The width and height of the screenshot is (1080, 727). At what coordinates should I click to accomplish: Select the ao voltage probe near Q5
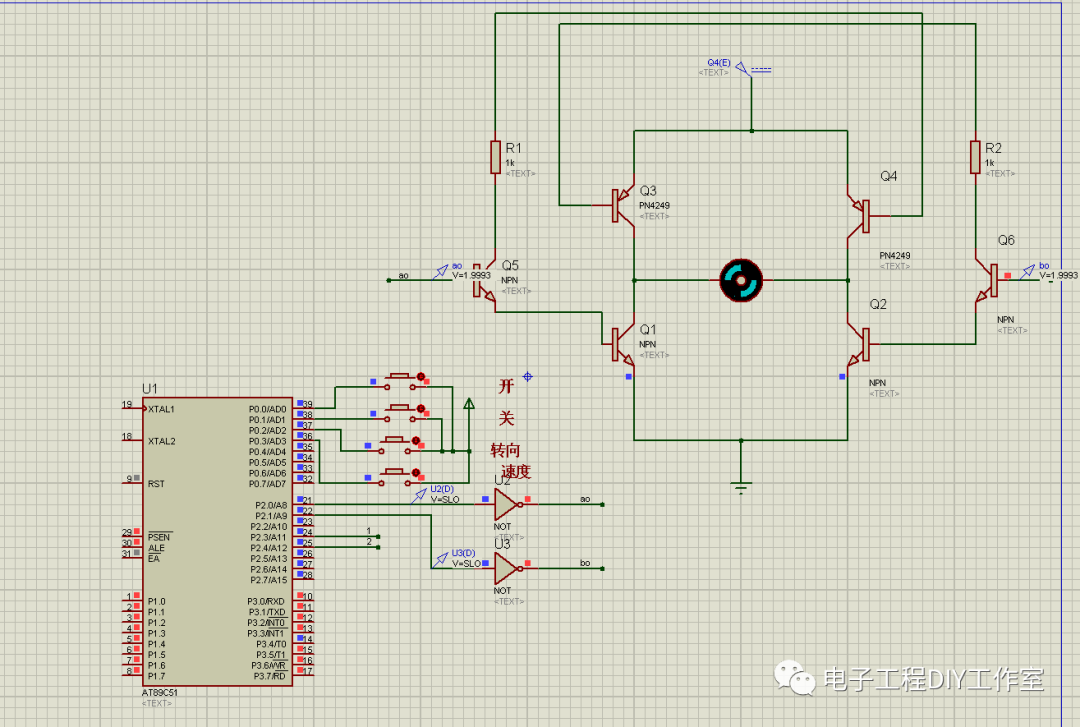(x=441, y=272)
